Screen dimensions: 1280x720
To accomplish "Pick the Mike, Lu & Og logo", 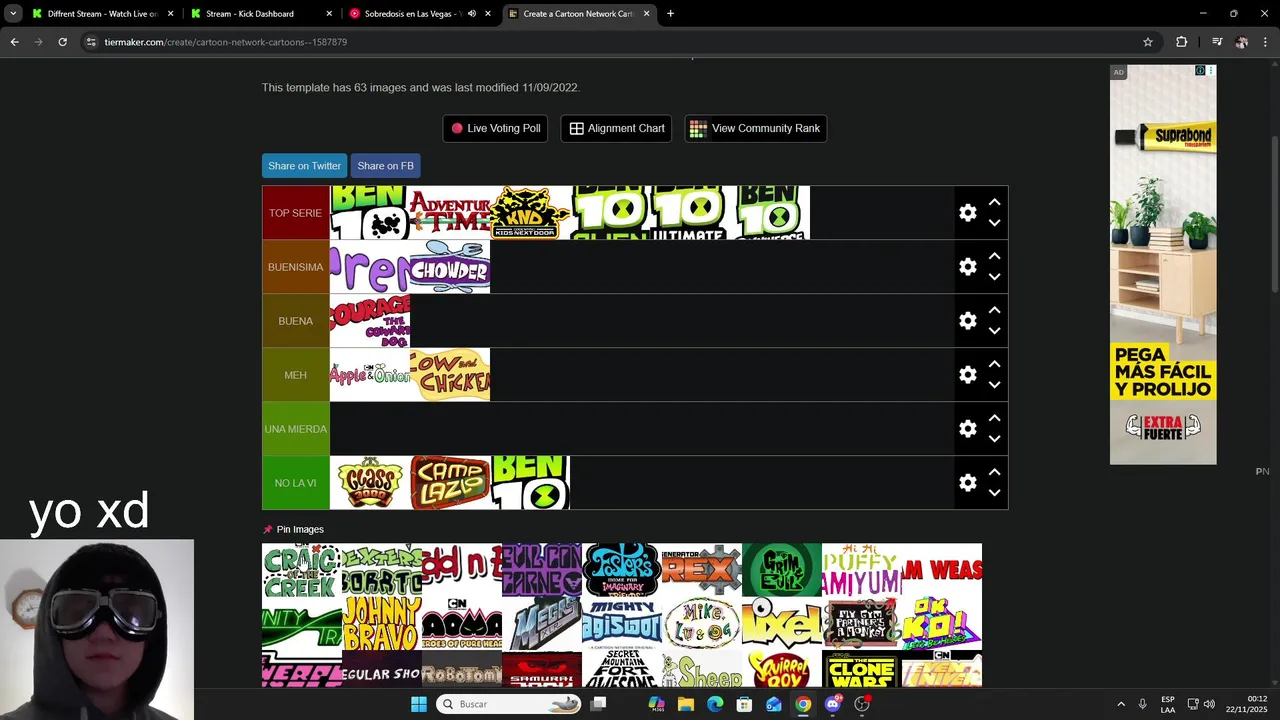I will pos(702,624).
